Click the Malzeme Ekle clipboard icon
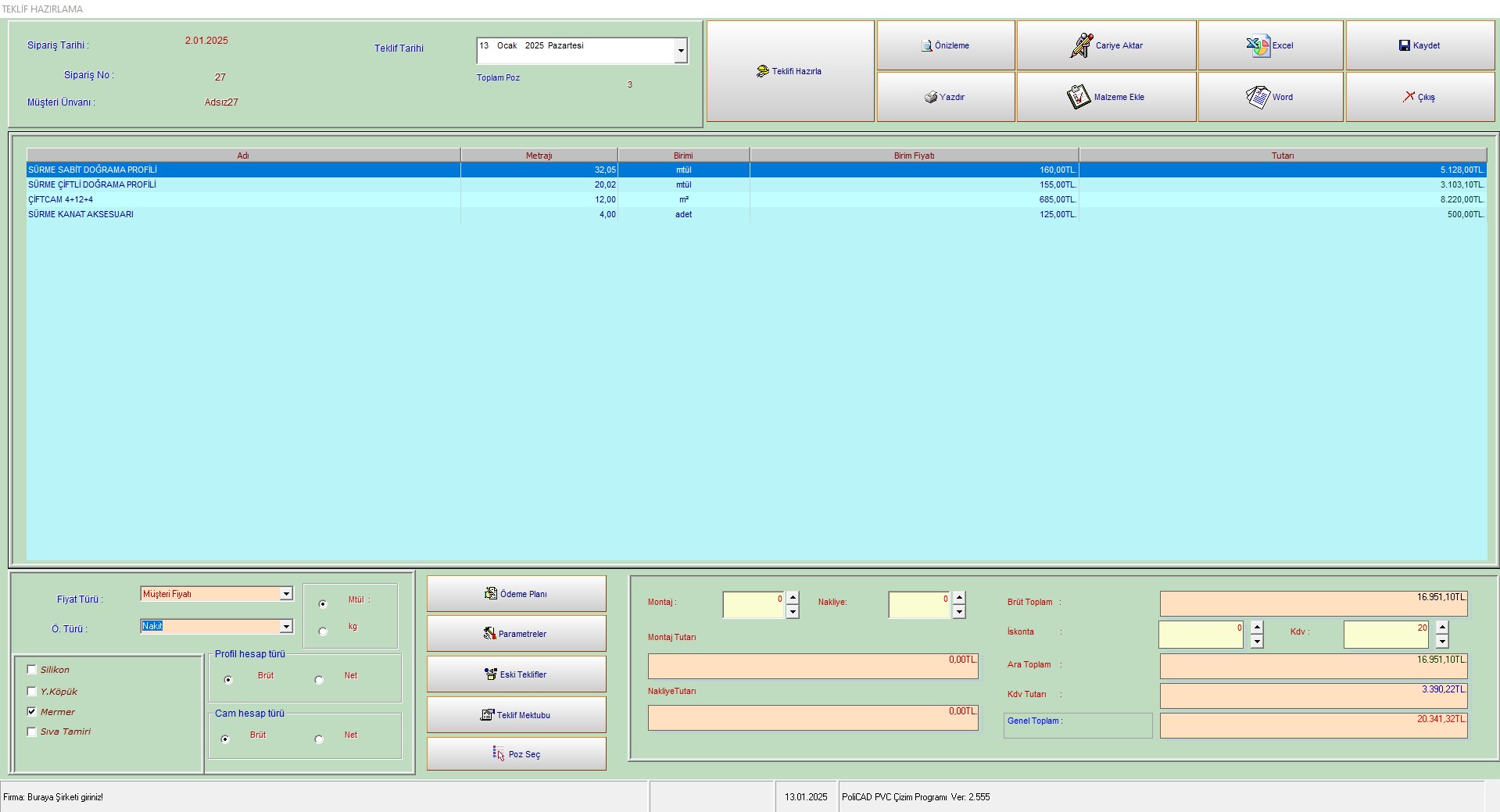Screen dimensions: 1500x812 (1079, 97)
